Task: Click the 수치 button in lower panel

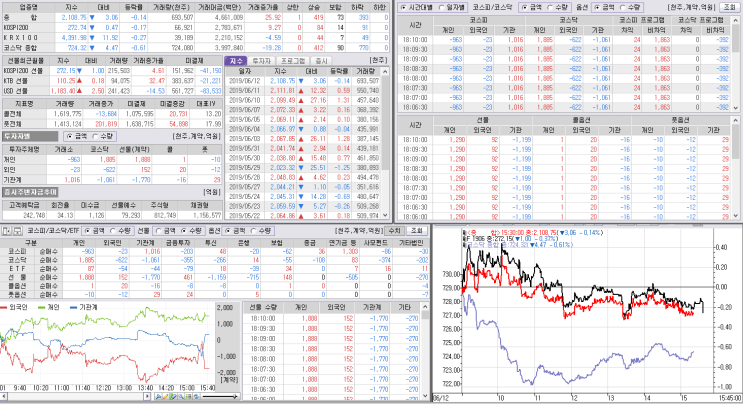Action: tap(394, 231)
